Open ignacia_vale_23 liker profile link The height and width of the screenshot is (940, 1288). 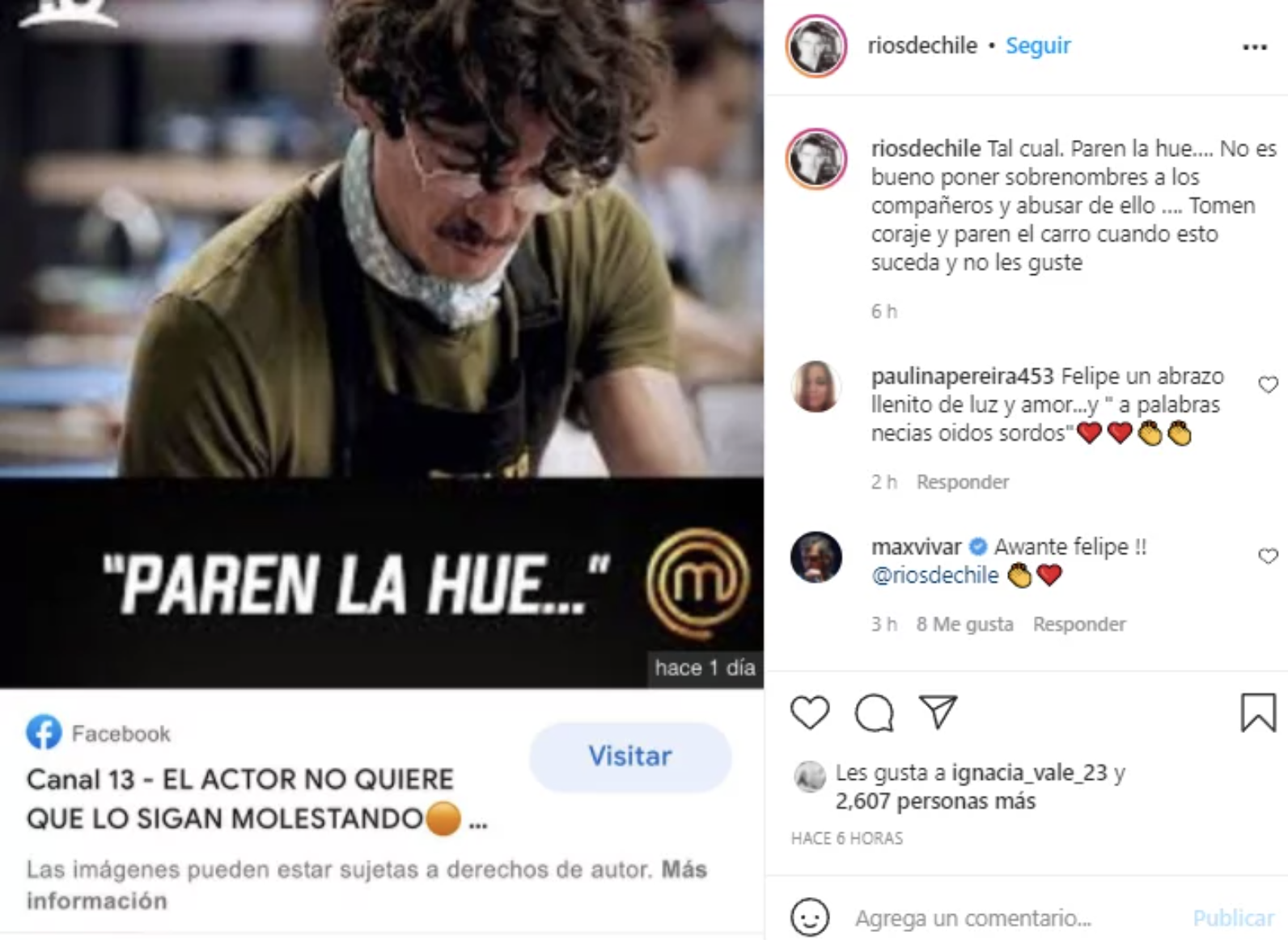click(1029, 773)
